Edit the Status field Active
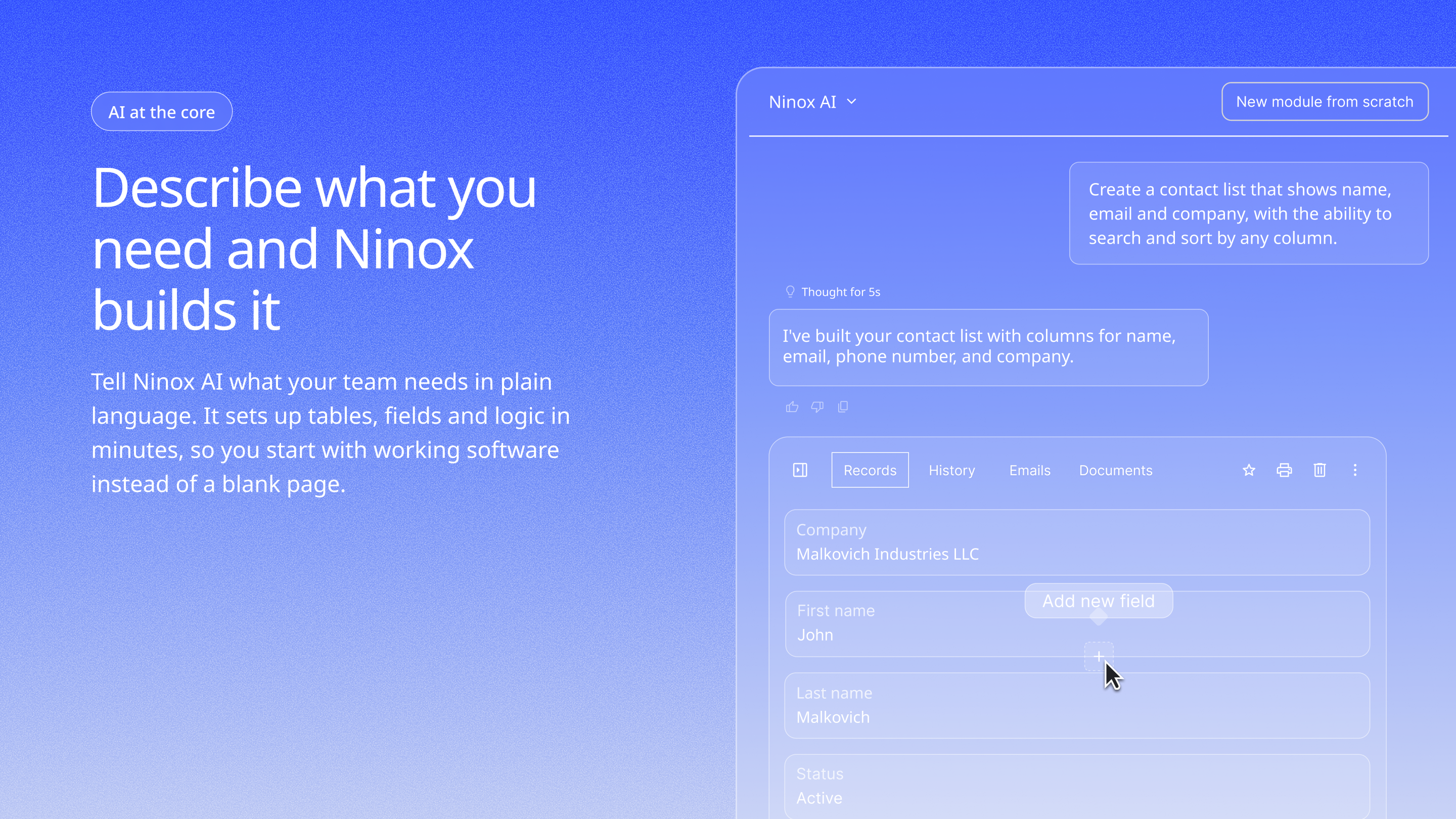Image resolution: width=1456 pixels, height=819 pixels. point(1077,786)
